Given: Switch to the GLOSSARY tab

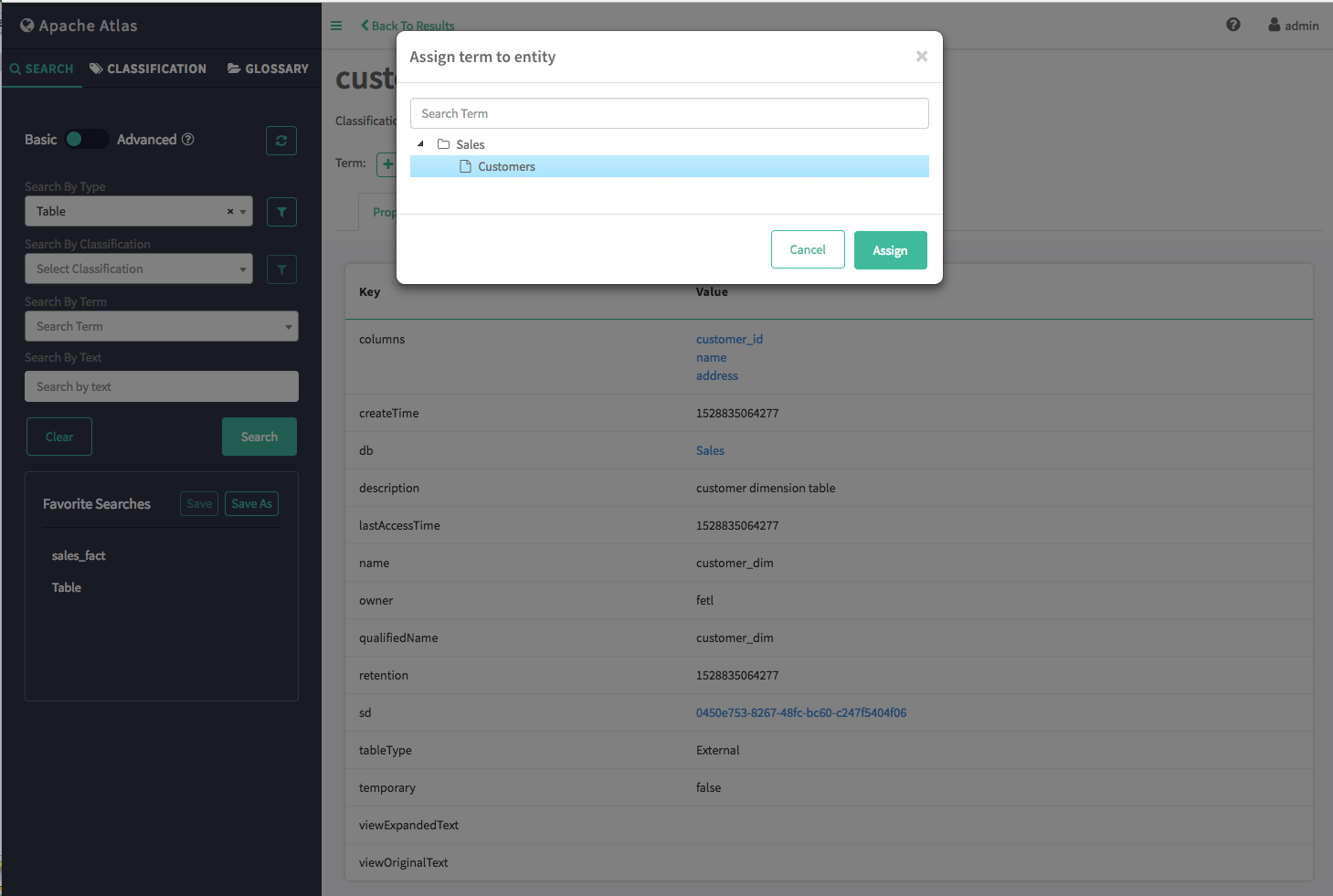Looking at the screenshot, I should [x=268, y=69].
